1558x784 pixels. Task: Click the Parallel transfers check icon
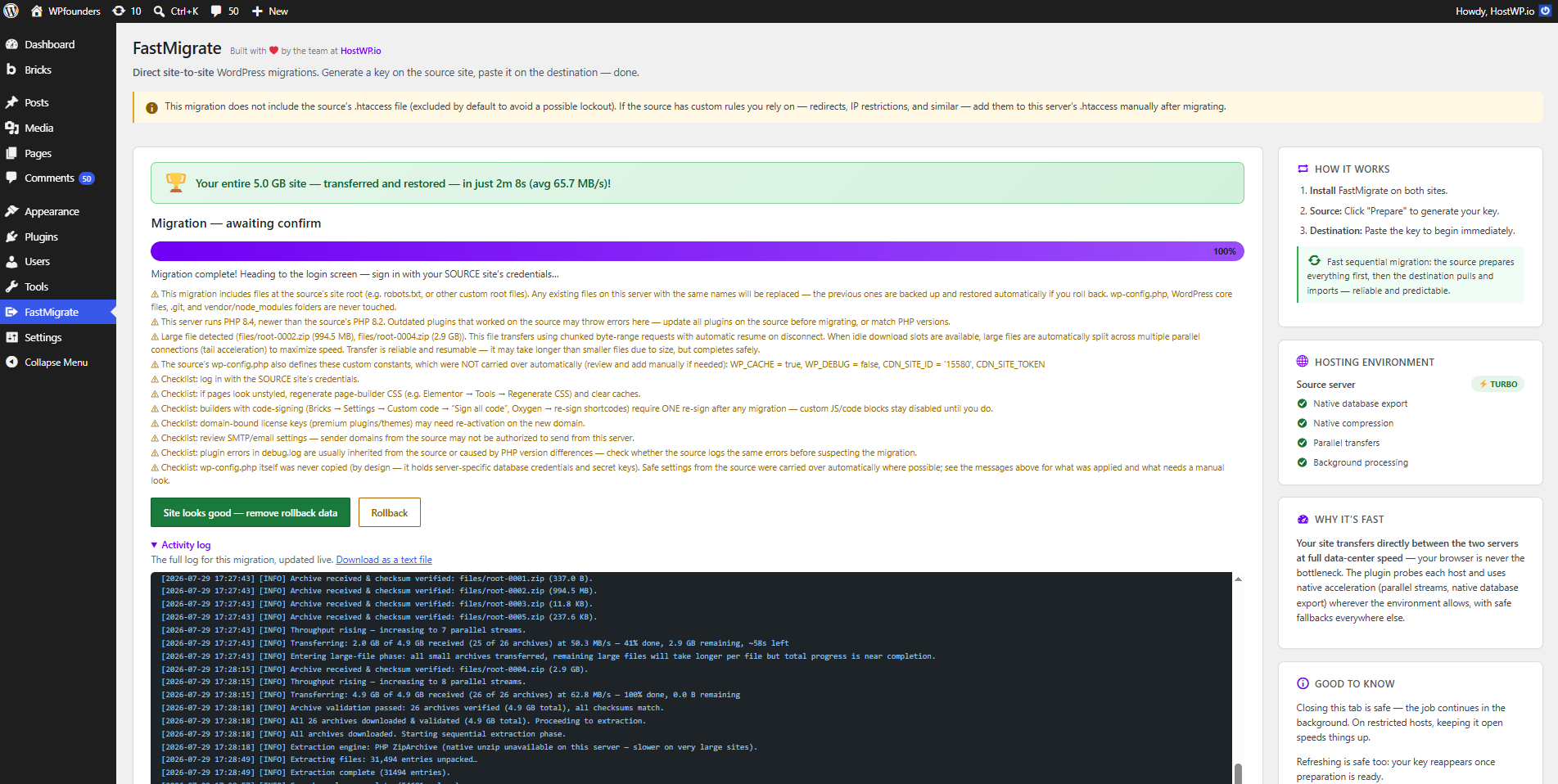click(x=1302, y=443)
